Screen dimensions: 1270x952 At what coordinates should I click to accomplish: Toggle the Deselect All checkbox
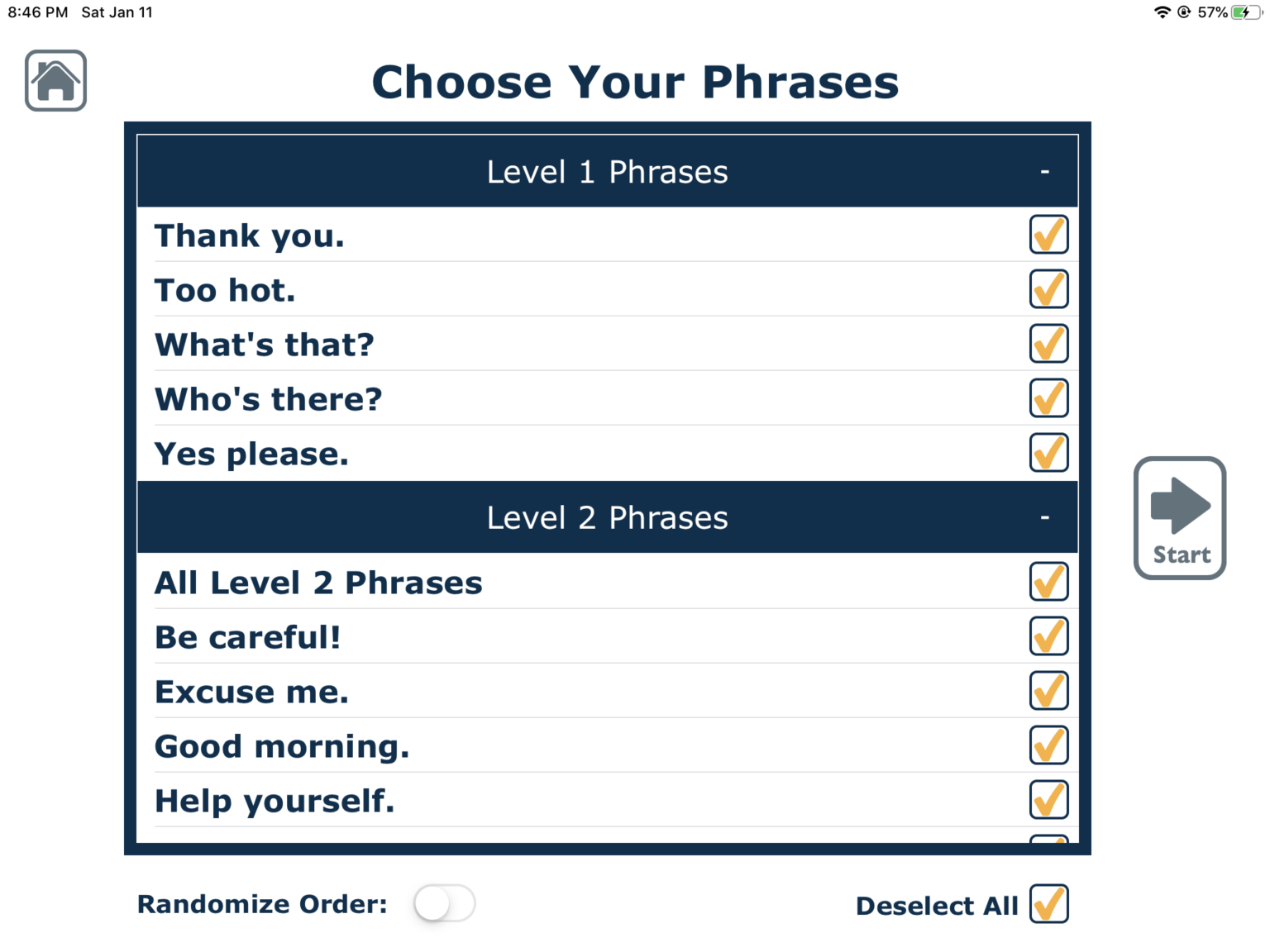coord(1048,905)
